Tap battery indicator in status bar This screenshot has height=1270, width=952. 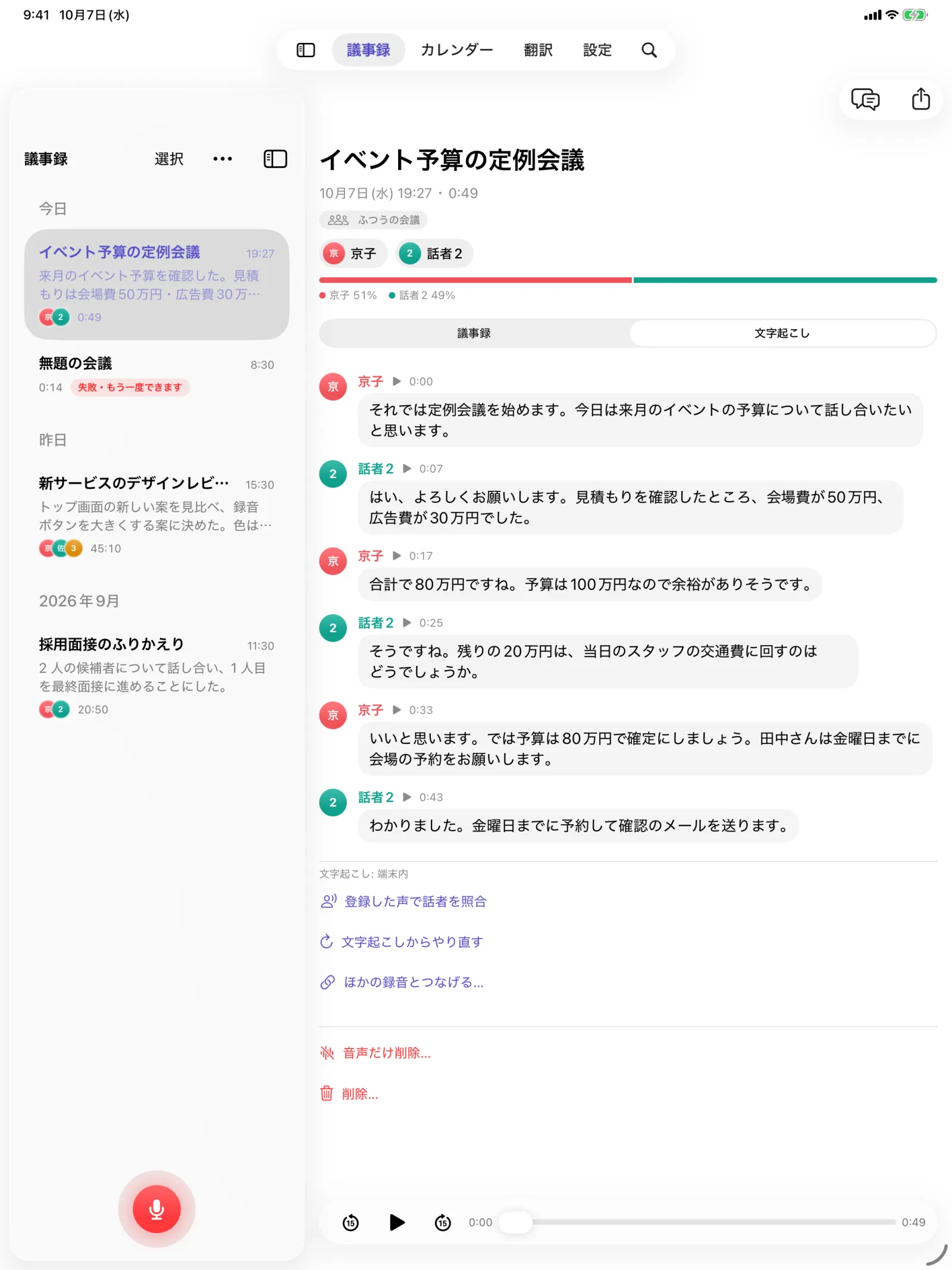[x=915, y=15]
